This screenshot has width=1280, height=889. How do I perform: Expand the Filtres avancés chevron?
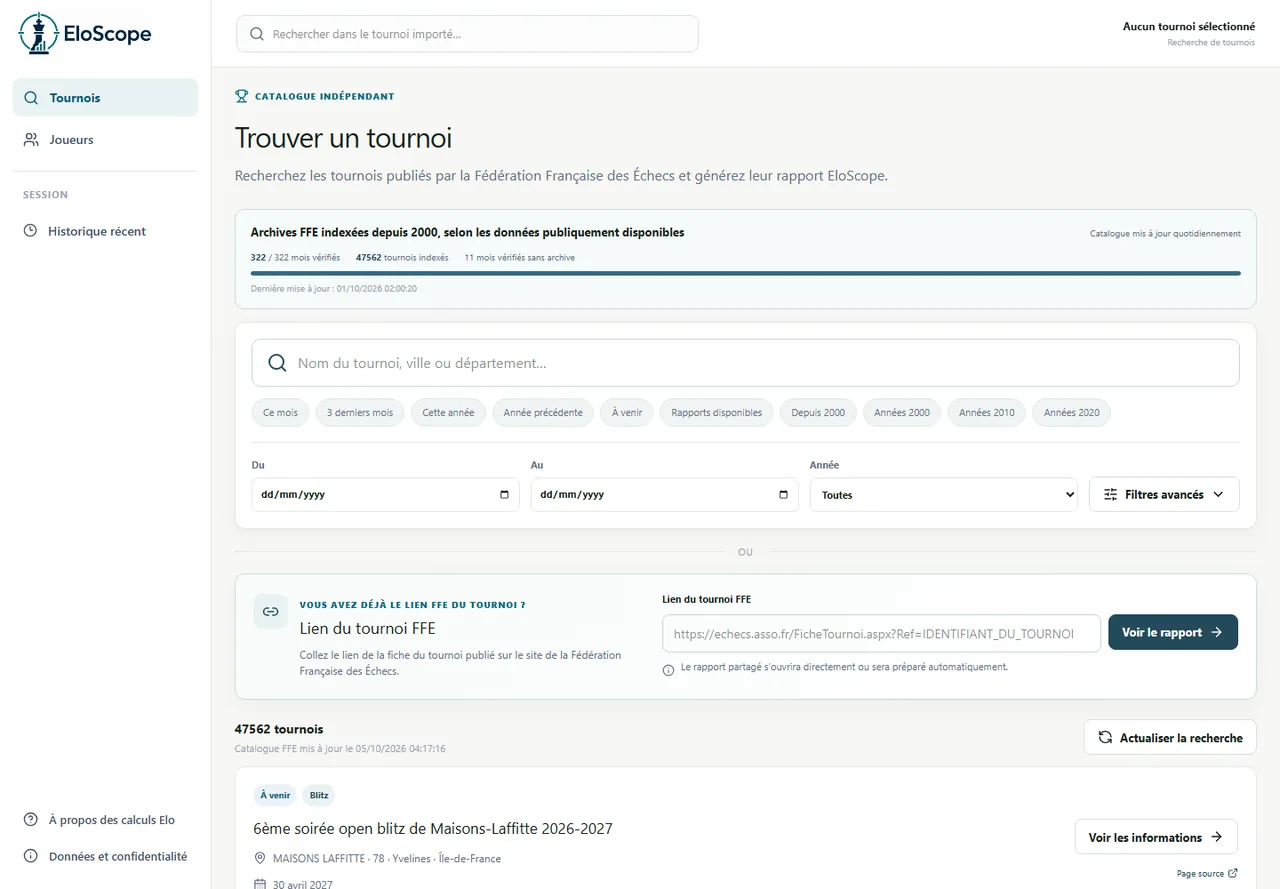[x=1218, y=495]
